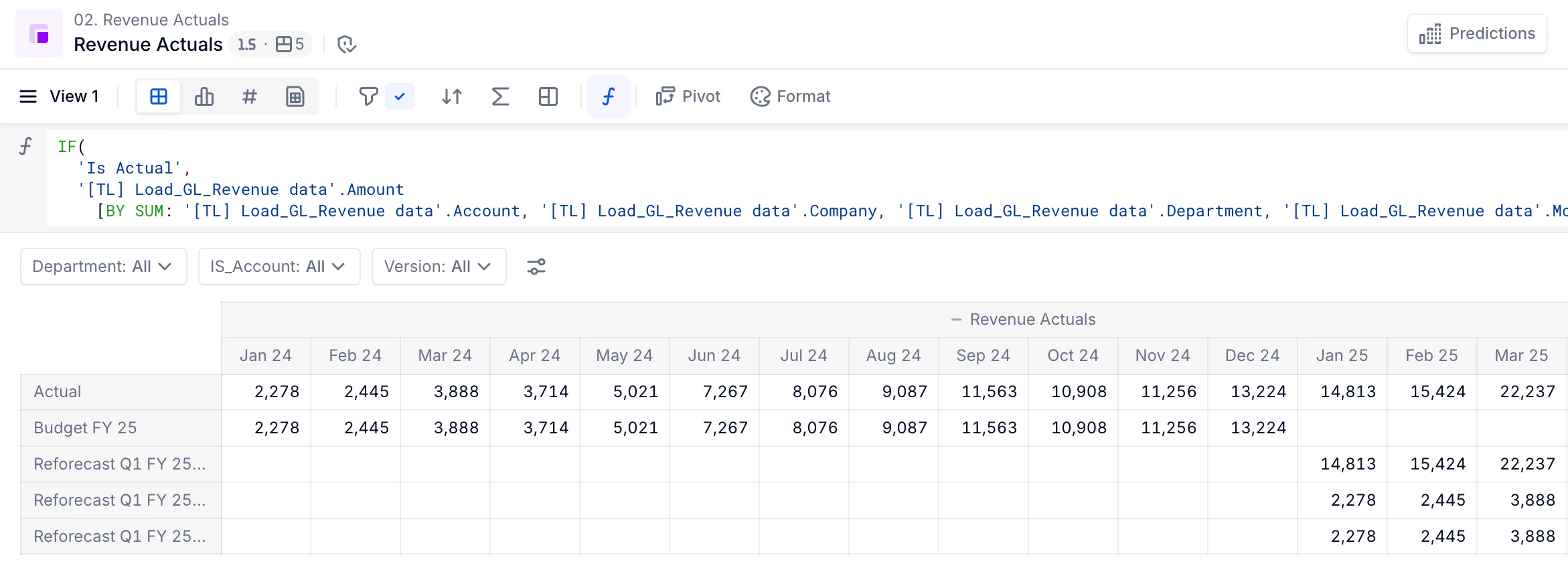
Task: Open the View 1 hamburger menu
Action: (x=28, y=96)
